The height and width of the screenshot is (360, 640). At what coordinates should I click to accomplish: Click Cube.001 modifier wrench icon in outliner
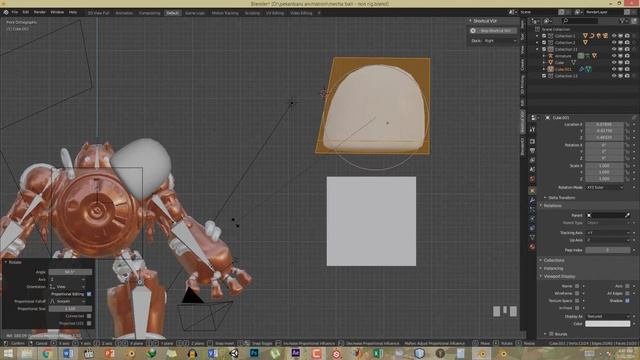pos(582,69)
